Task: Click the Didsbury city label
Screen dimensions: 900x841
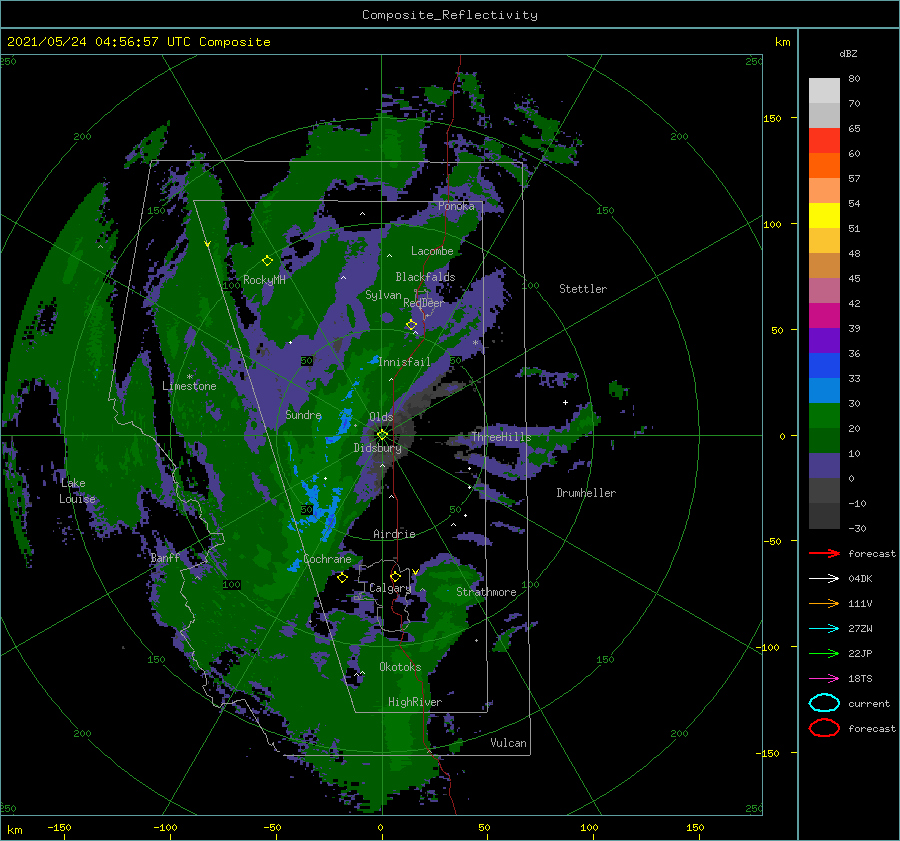Action: (x=378, y=448)
